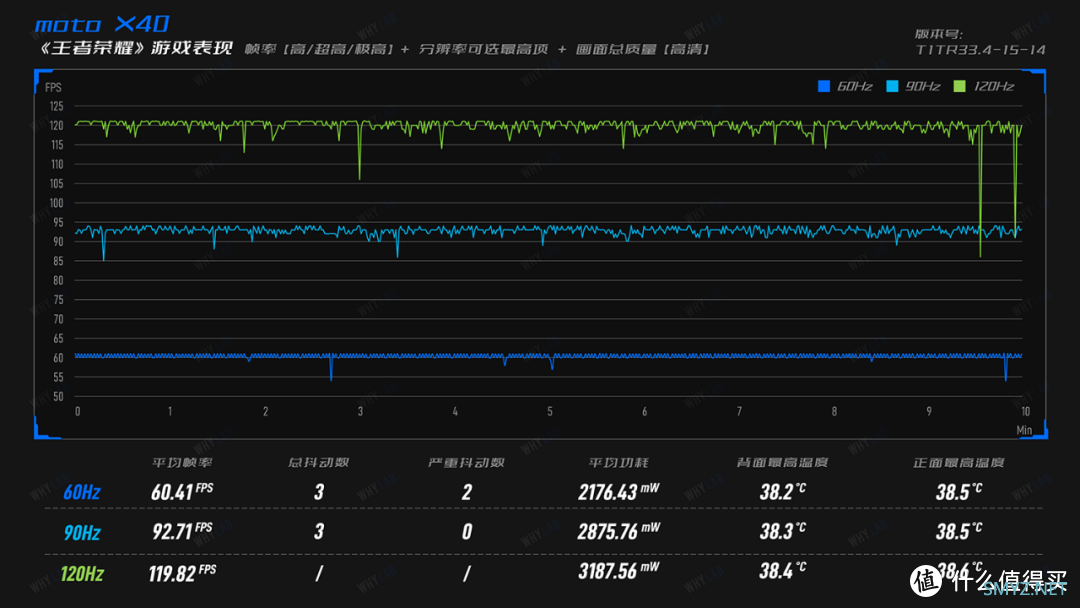The height and width of the screenshot is (608, 1080).
Task: Select the 120Hz legend label in chart
Action: click(x=994, y=86)
